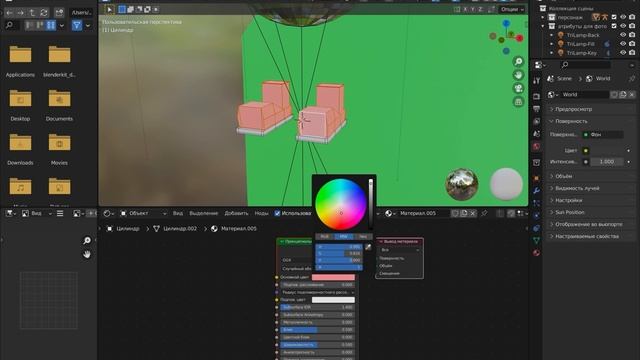Open the Опции dropdown in viewport
This screenshot has height=360, width=640.
(x=512, y=9)
